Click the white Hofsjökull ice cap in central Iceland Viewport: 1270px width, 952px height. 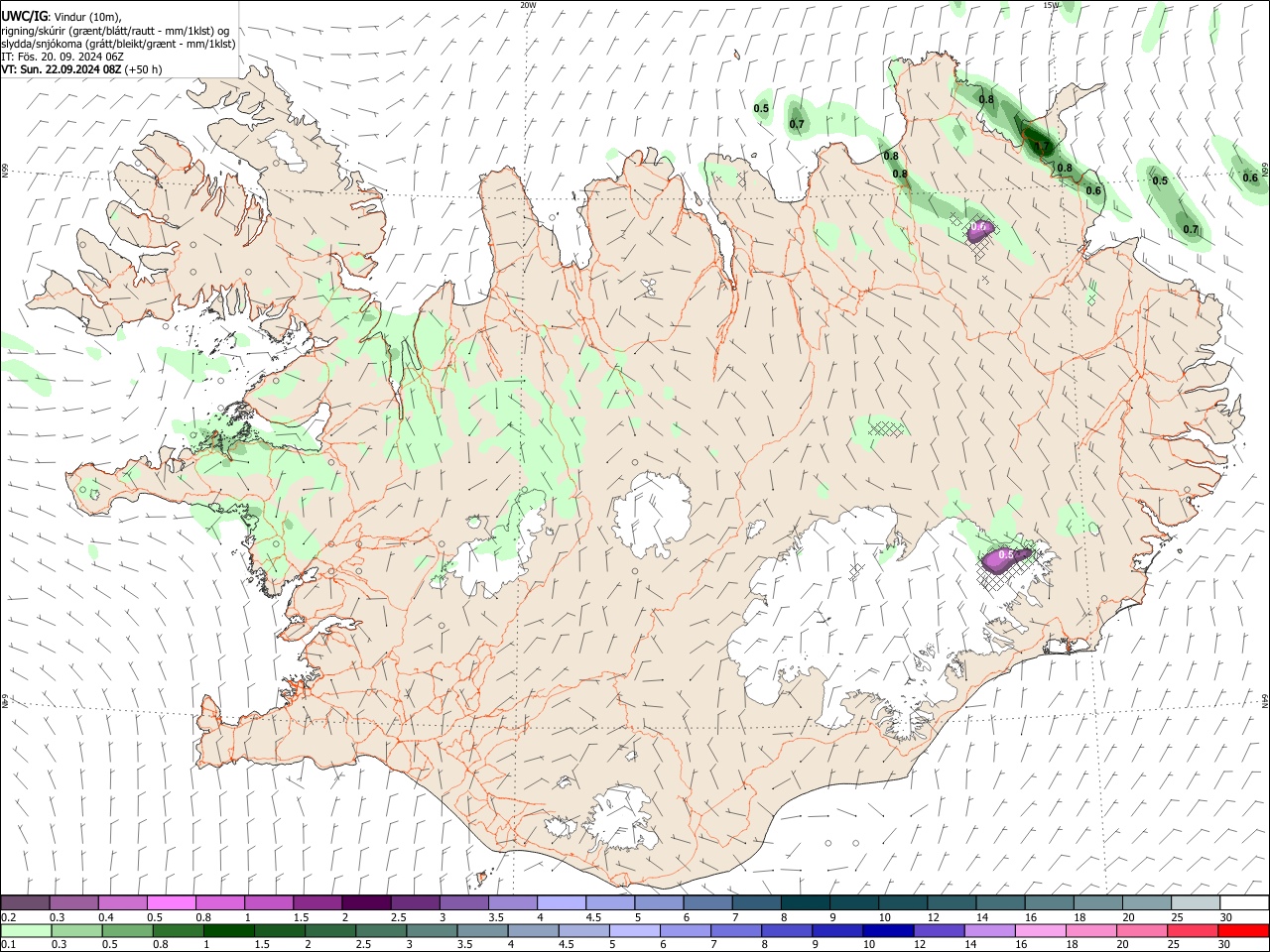click(x=651, y=515)
